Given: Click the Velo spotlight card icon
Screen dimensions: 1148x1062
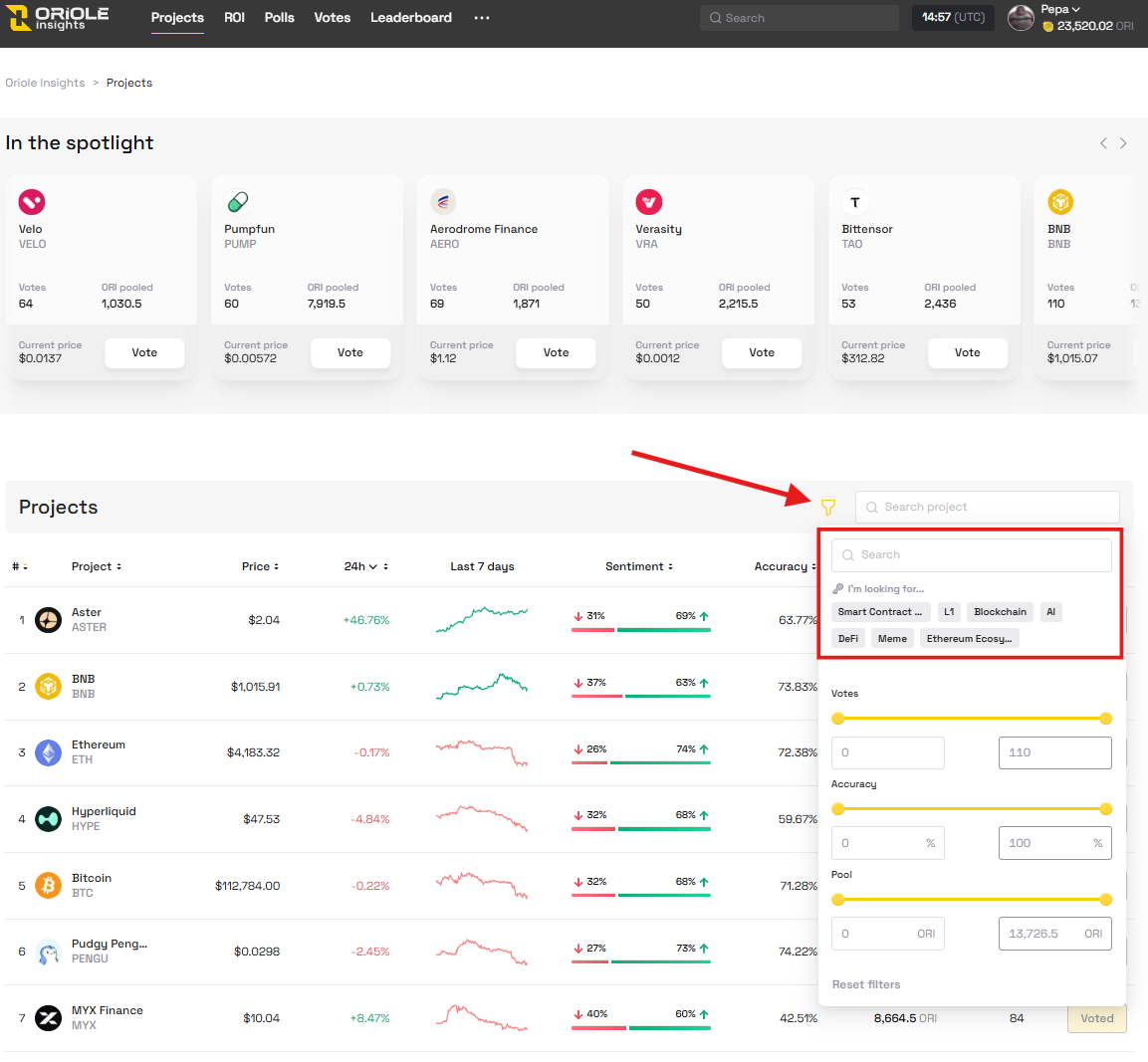Looking at the screenshot, I should (32, 202).
